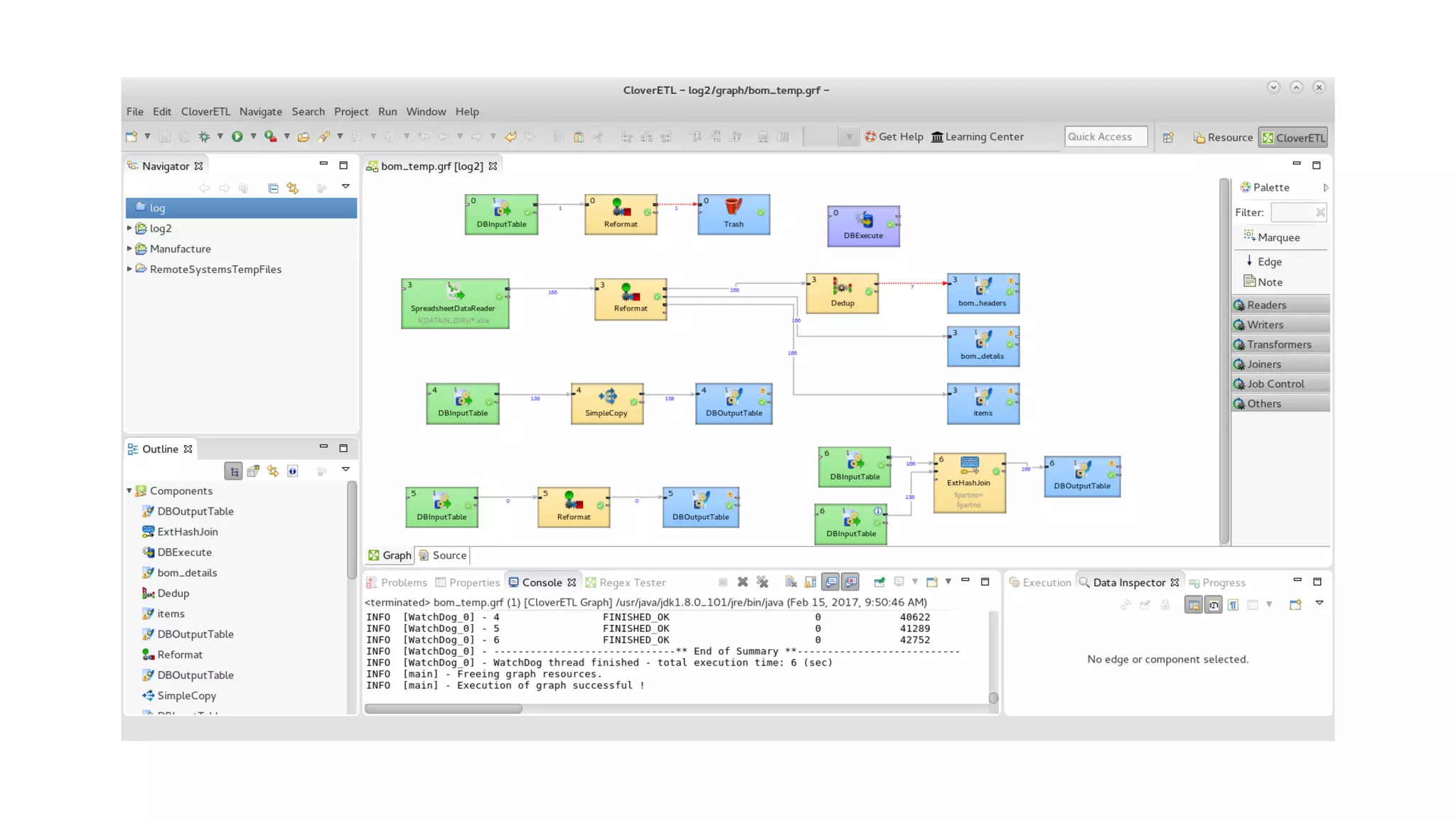This screenshot has width=1456, height=819.
Task: Click Collapse All icon in Navigator toolbar
Action: [x=273, y=188]
